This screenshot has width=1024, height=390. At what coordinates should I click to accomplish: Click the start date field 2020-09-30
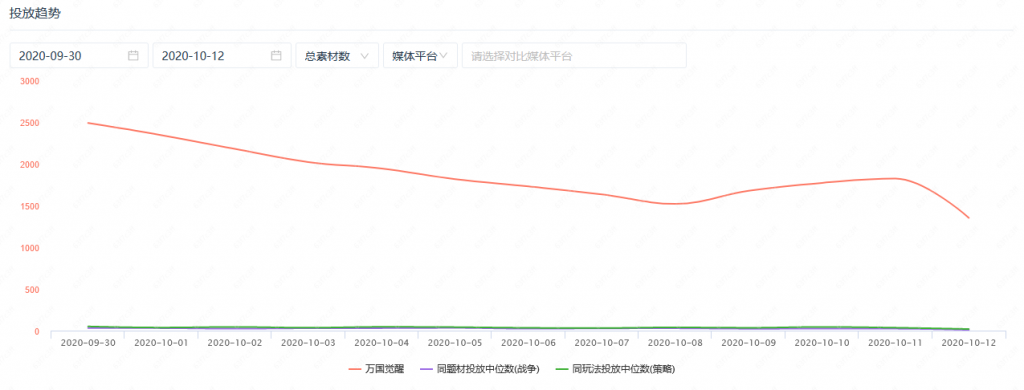coord(79,56)
